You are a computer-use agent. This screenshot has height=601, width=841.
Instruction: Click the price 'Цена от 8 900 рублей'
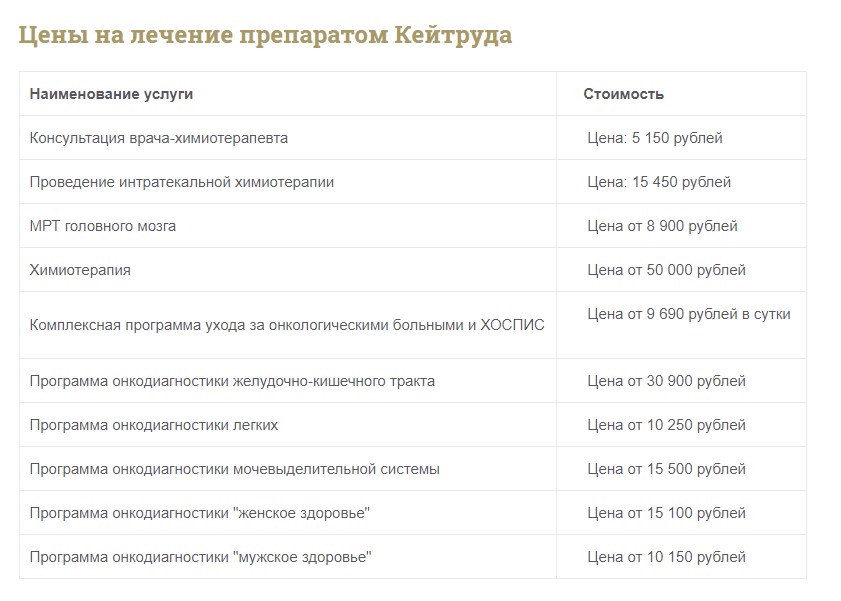coord(662,226)
